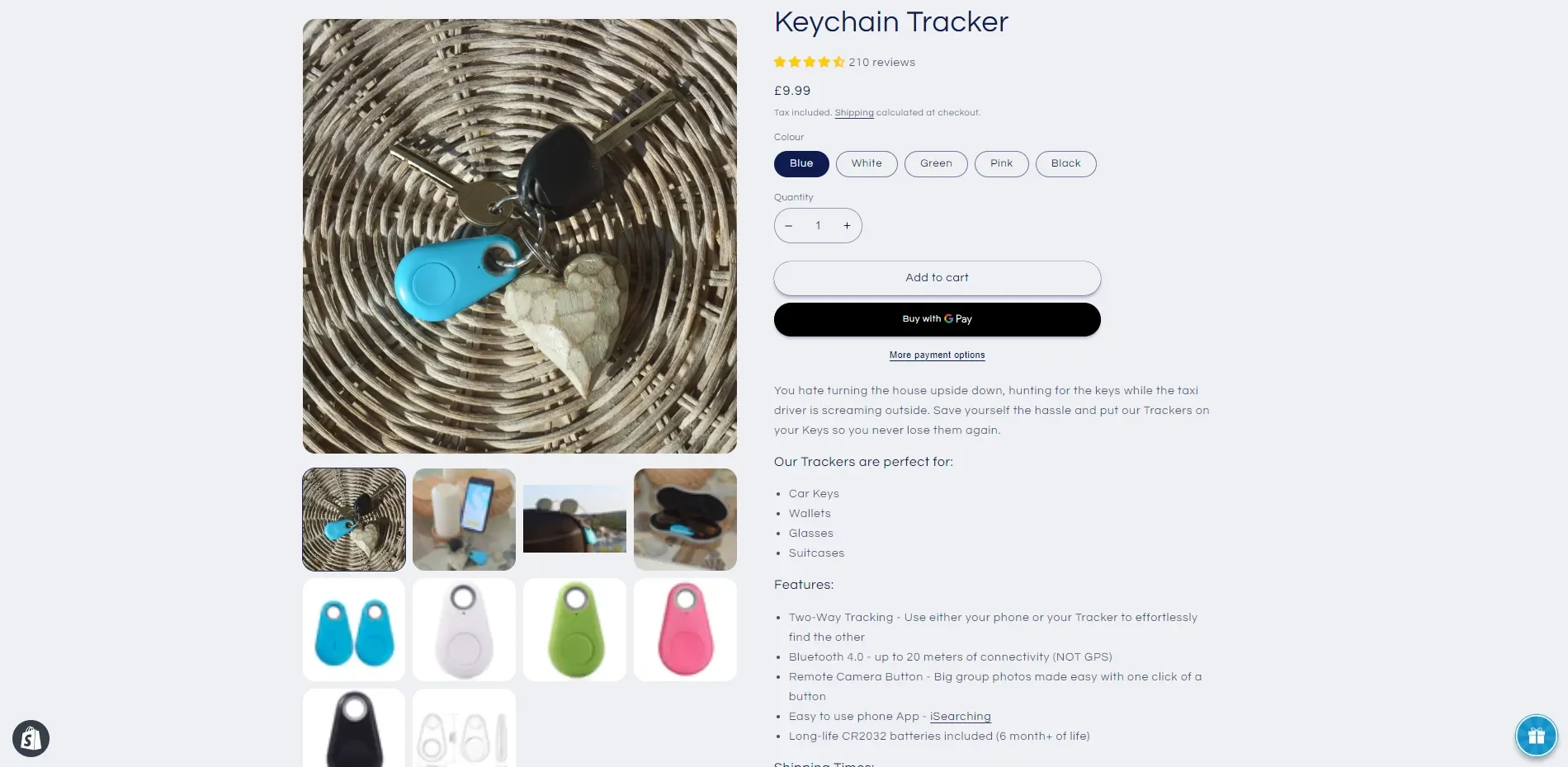The width and height of the screenshot is (1568, 767).
Task: Choose the Black colour option
Action: click(1065, 163)
